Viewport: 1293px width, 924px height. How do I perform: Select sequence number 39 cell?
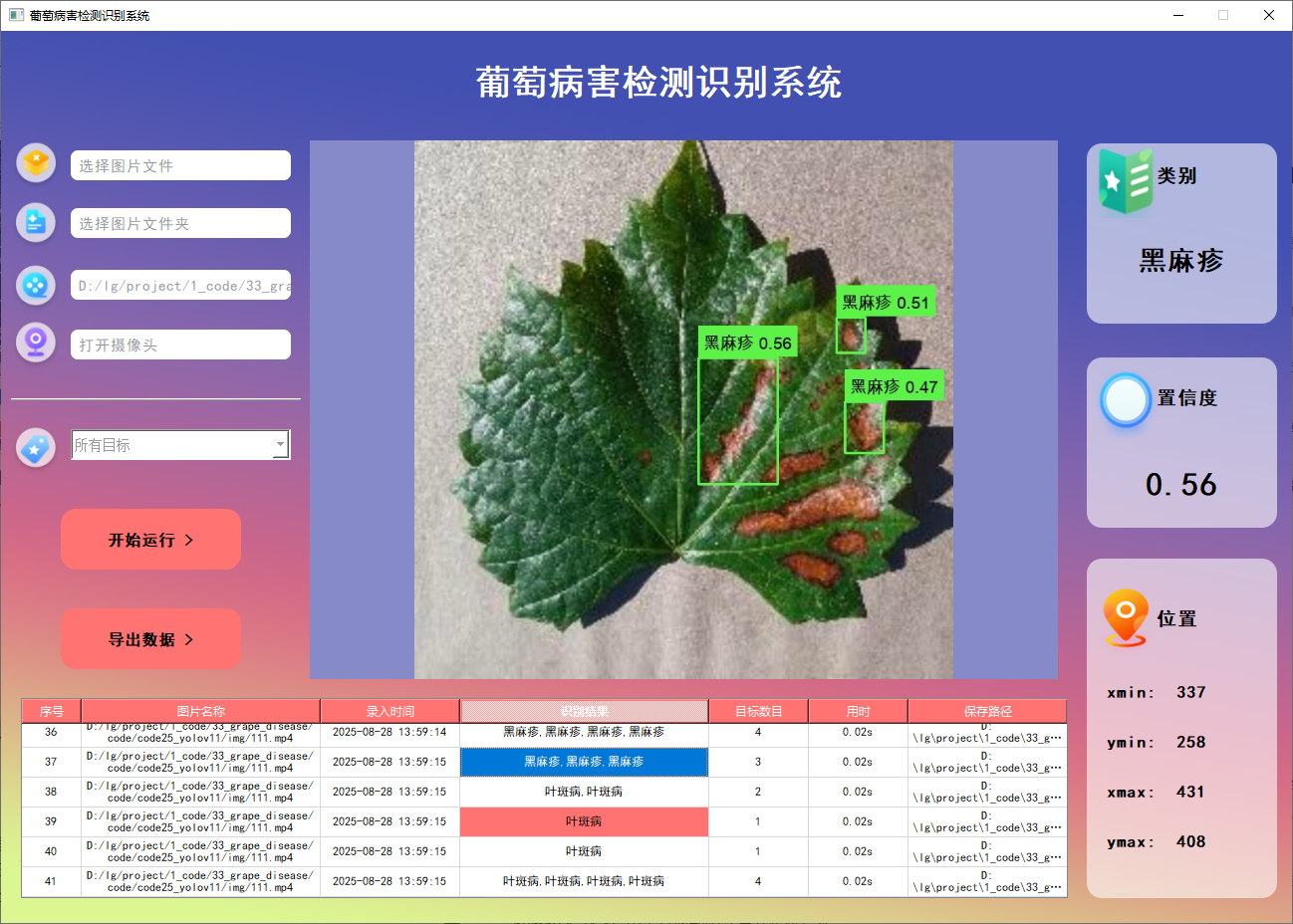[x=51, y=821]
